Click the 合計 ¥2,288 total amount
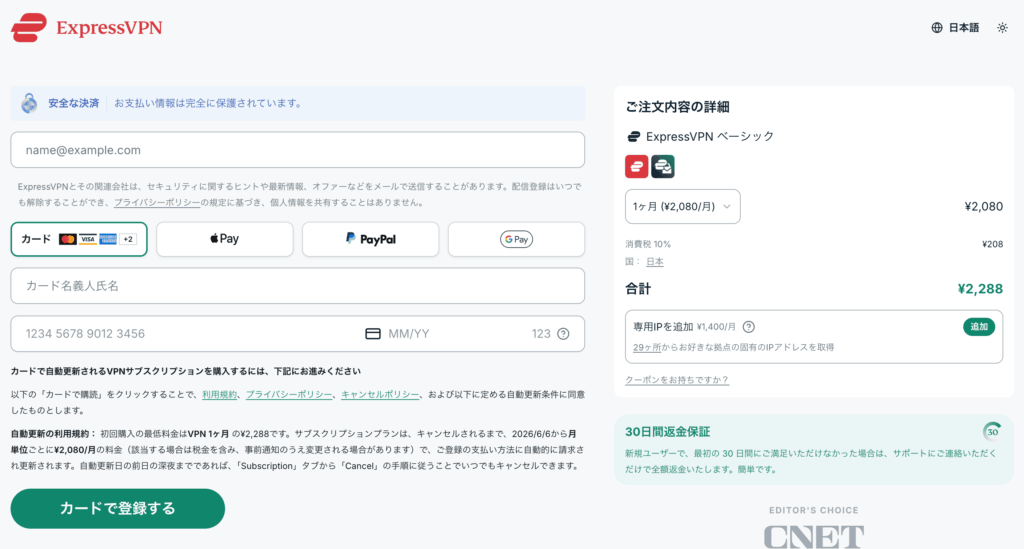Viewport: 1024px width, 549px height. pos(980,289)
